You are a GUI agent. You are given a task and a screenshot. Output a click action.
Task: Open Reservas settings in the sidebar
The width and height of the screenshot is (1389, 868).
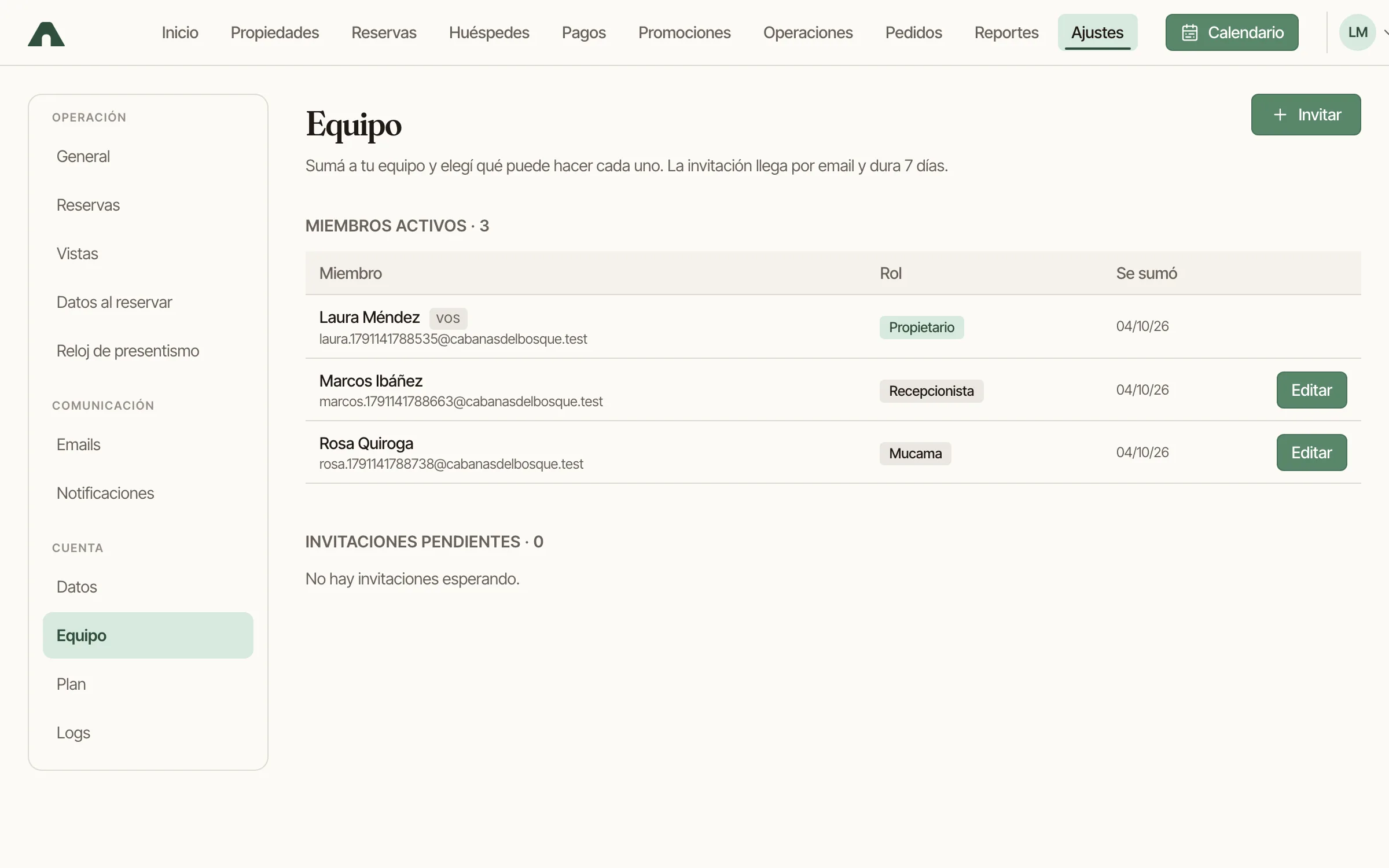[148, 205]
